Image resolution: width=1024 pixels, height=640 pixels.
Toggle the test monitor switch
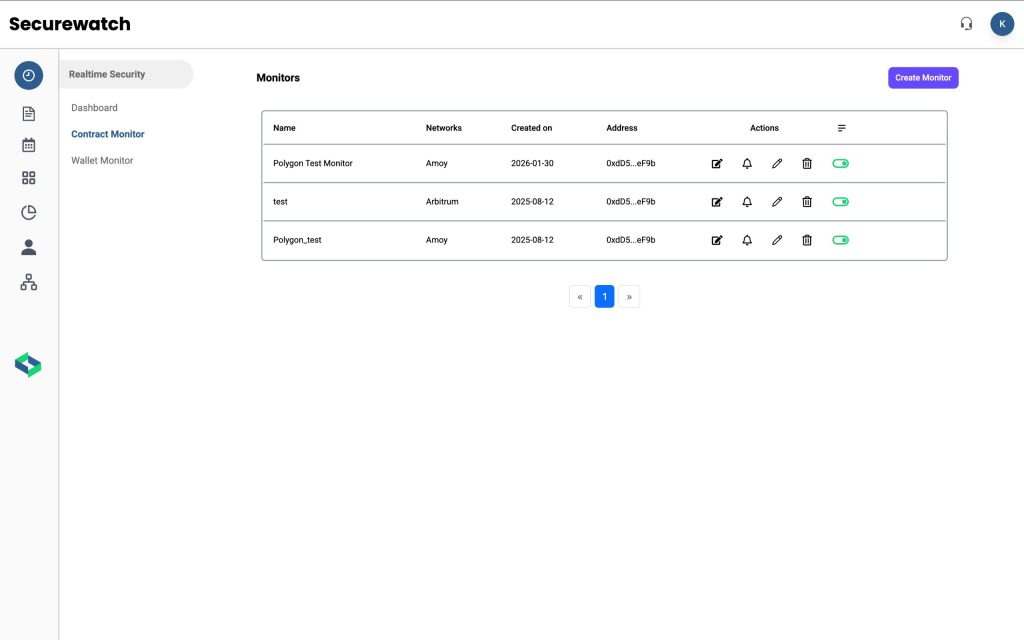click(840, 202)
